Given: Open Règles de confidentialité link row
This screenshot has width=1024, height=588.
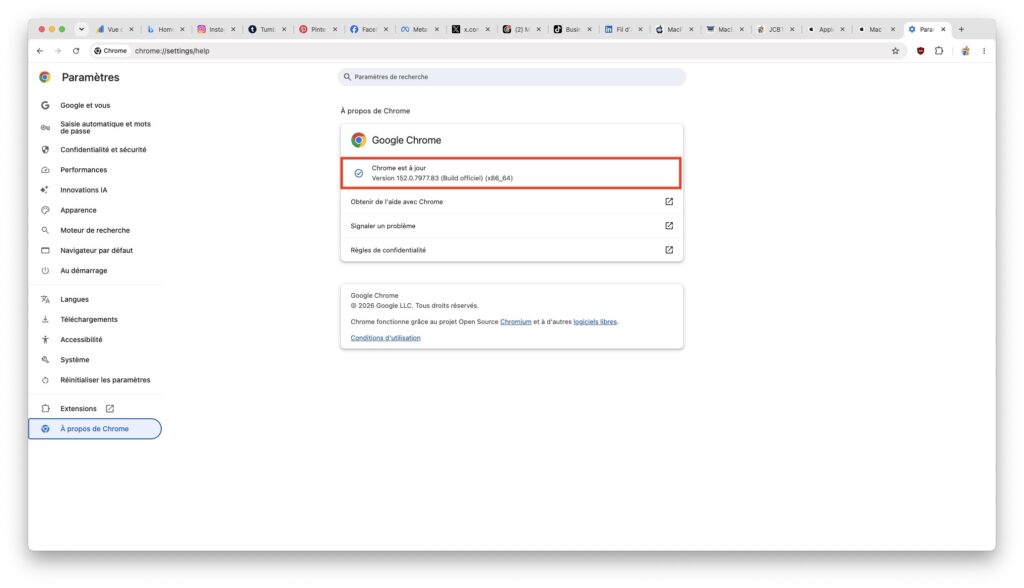Looking at the screenshot, I should (512, 250).
